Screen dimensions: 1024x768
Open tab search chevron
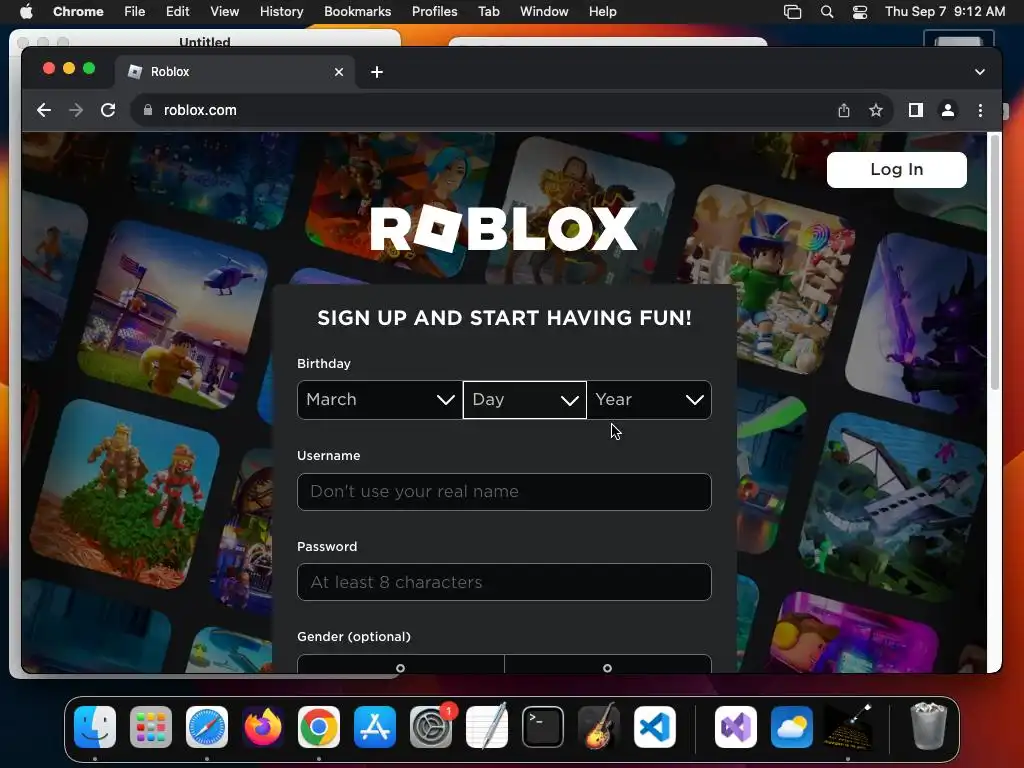980,72
